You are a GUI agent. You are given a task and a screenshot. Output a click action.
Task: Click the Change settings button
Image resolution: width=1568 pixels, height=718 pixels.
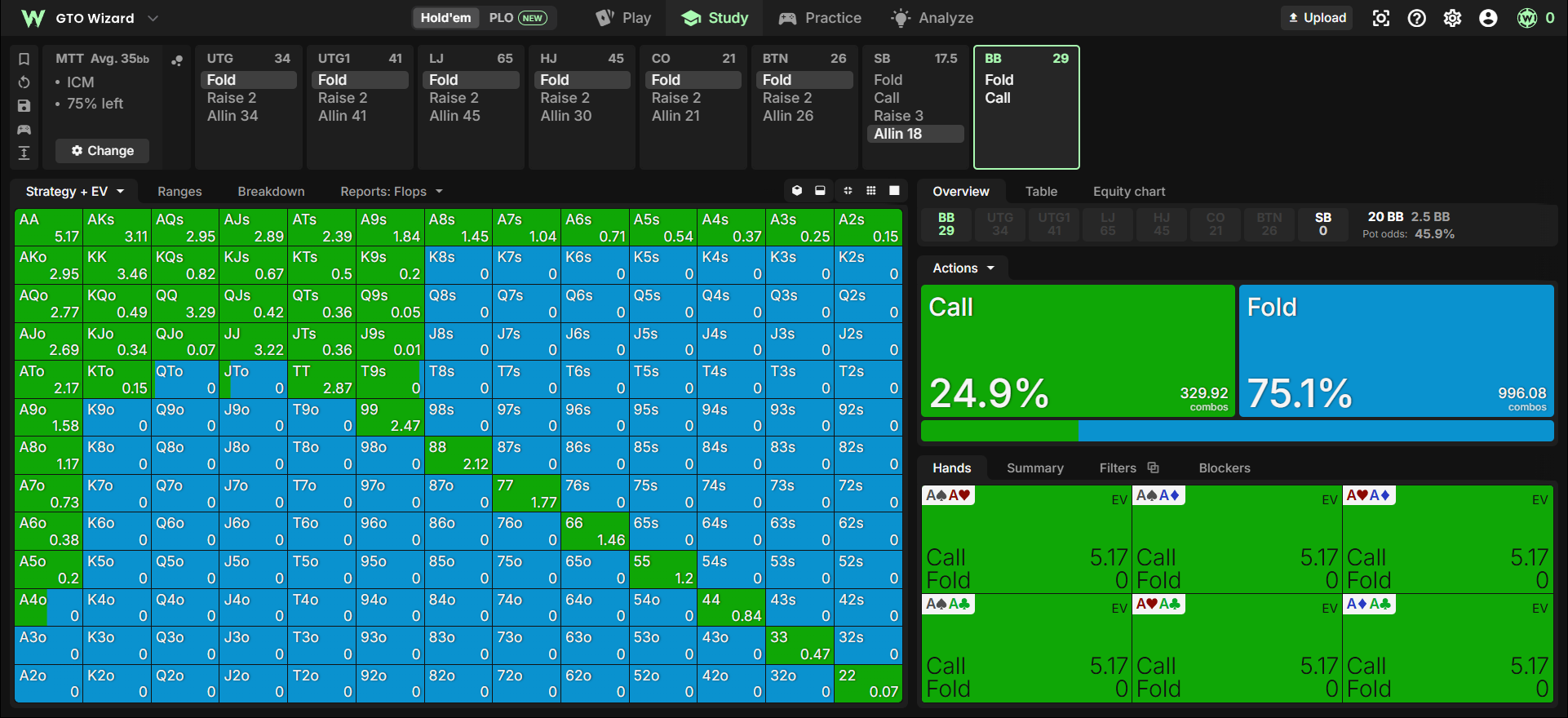click(x=102, y=151)
